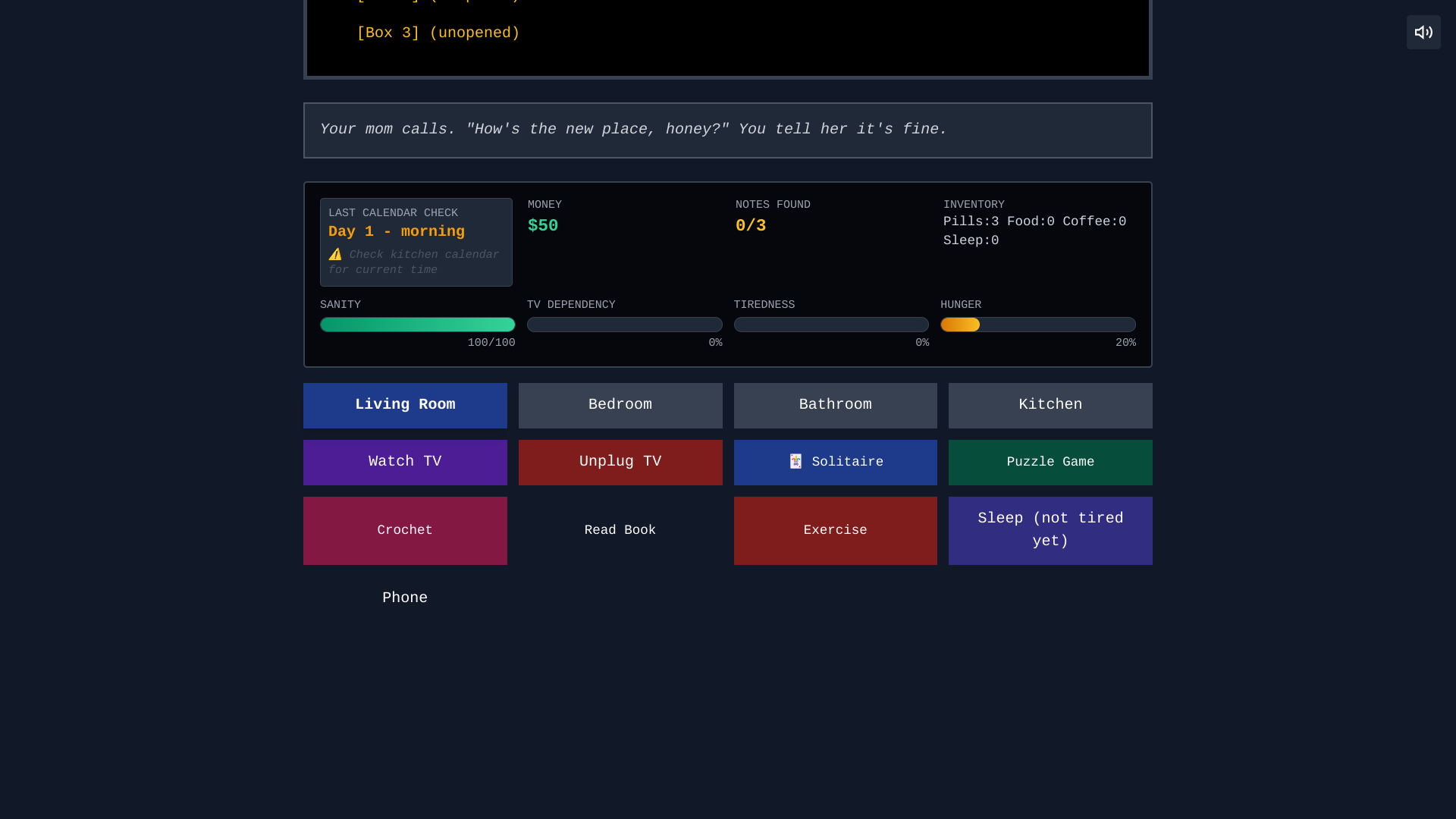Open the Phone
1456x819 pixels.
405,598
